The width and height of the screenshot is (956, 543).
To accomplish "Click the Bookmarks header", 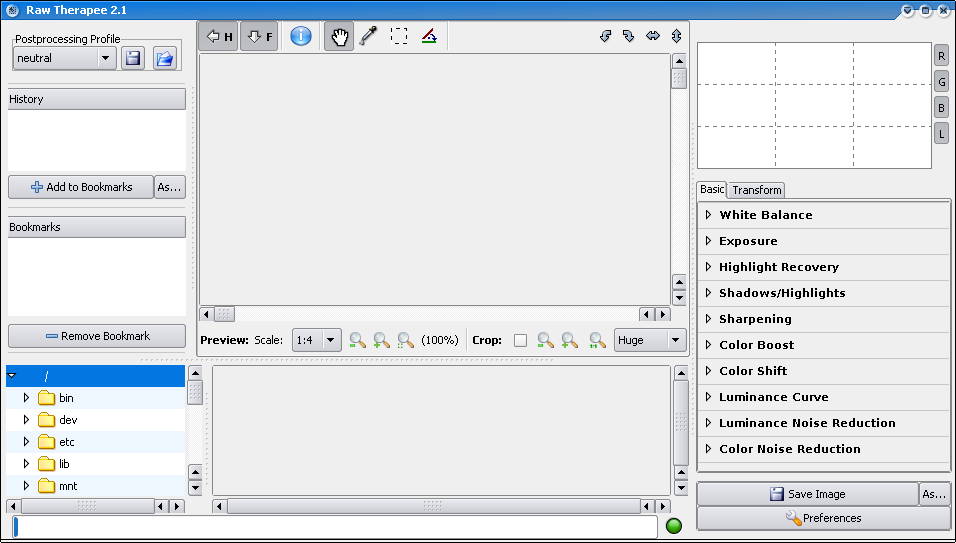I will coord(97,227).
